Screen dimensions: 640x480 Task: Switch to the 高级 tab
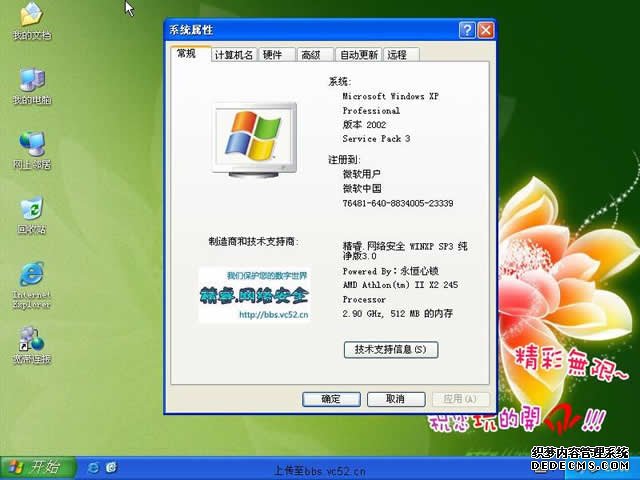point(316,55)
